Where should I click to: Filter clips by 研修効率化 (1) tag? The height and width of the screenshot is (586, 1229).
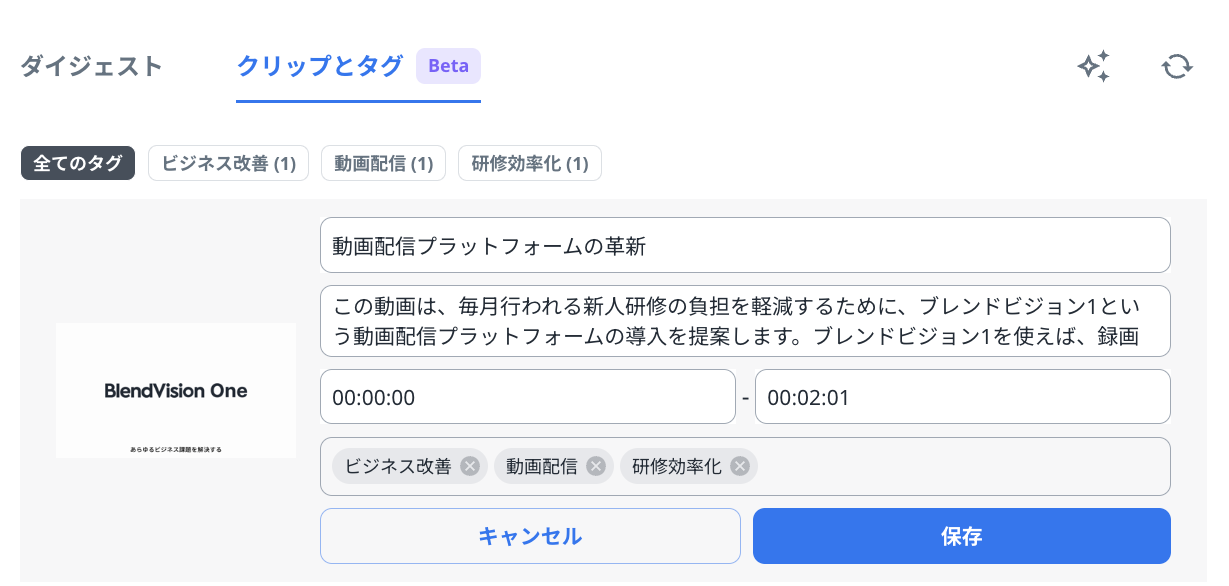(x=529, y=163)
